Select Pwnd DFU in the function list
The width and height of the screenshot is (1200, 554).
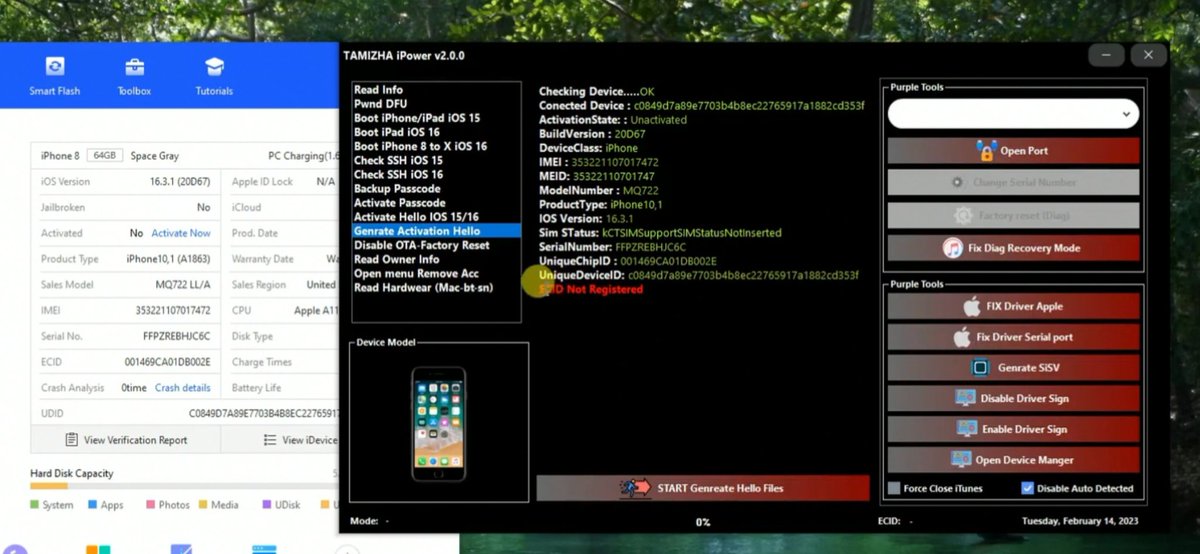pyautogui.click(x=436, y=104)
